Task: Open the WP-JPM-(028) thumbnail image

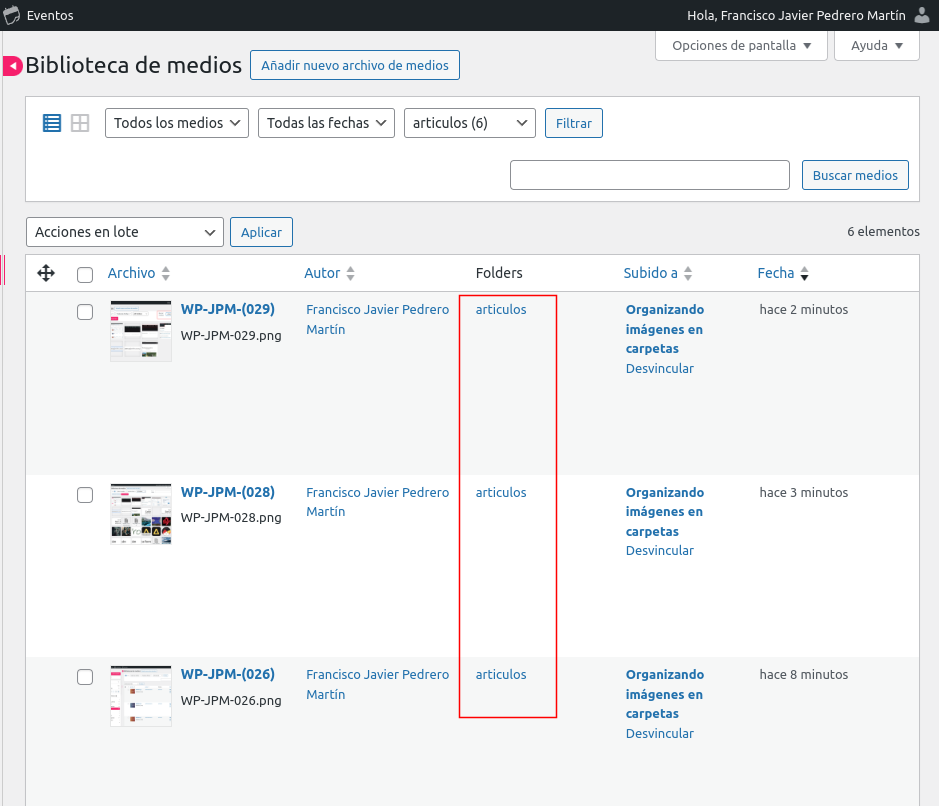Action: [140, 514]
